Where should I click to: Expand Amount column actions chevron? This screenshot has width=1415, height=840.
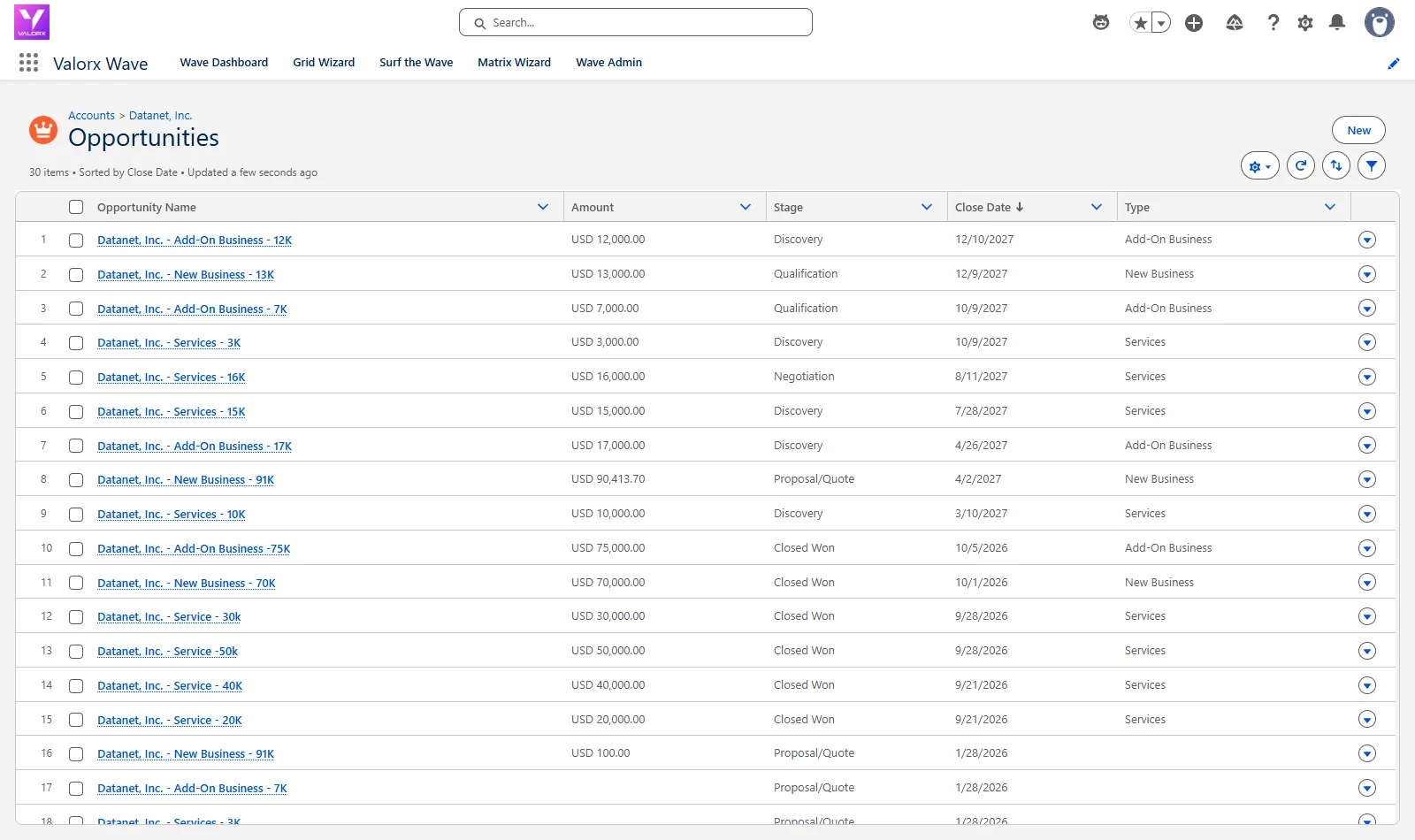click(746, 207)
